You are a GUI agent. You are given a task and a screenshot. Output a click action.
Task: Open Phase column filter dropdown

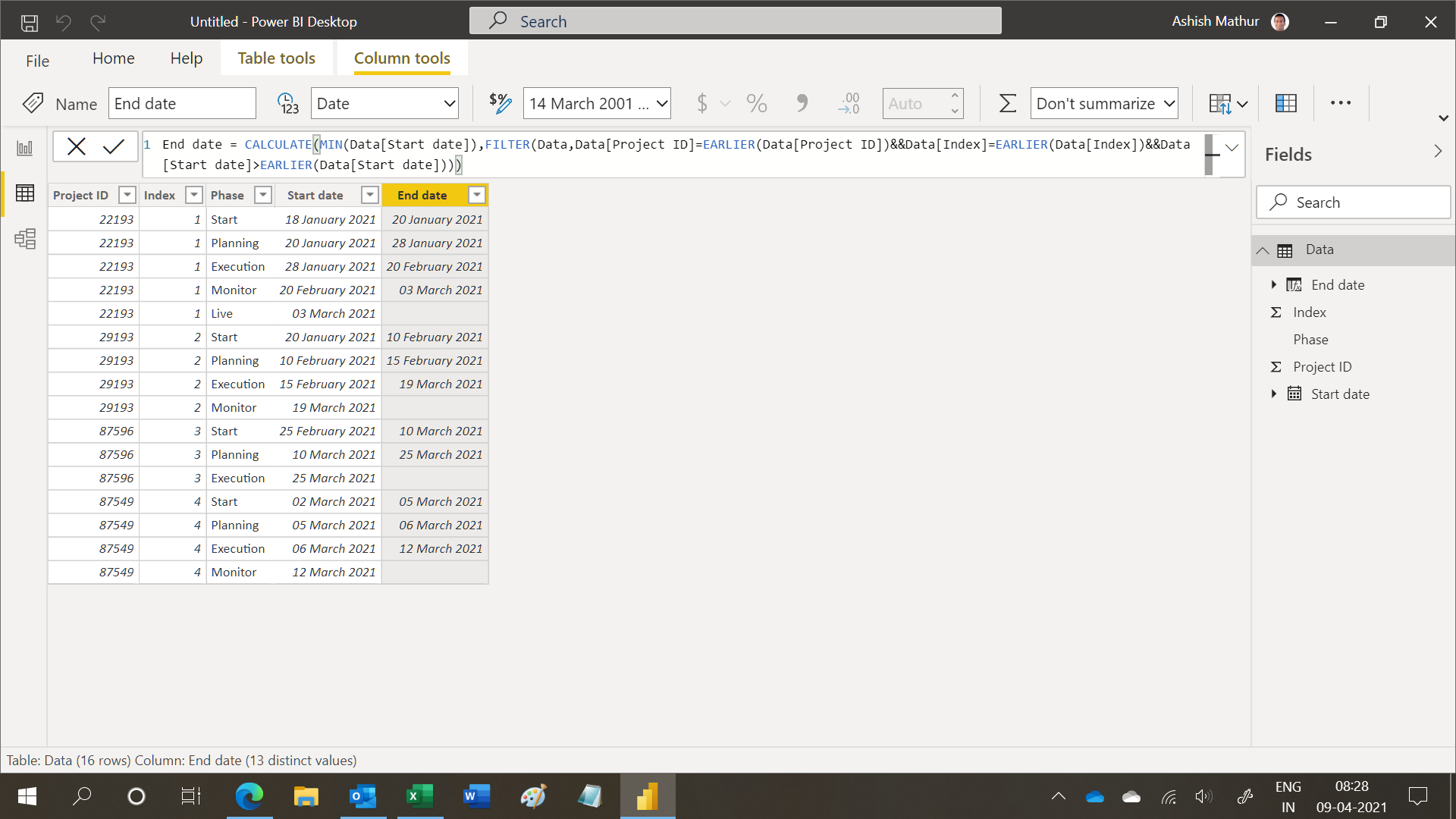[262, 196]
